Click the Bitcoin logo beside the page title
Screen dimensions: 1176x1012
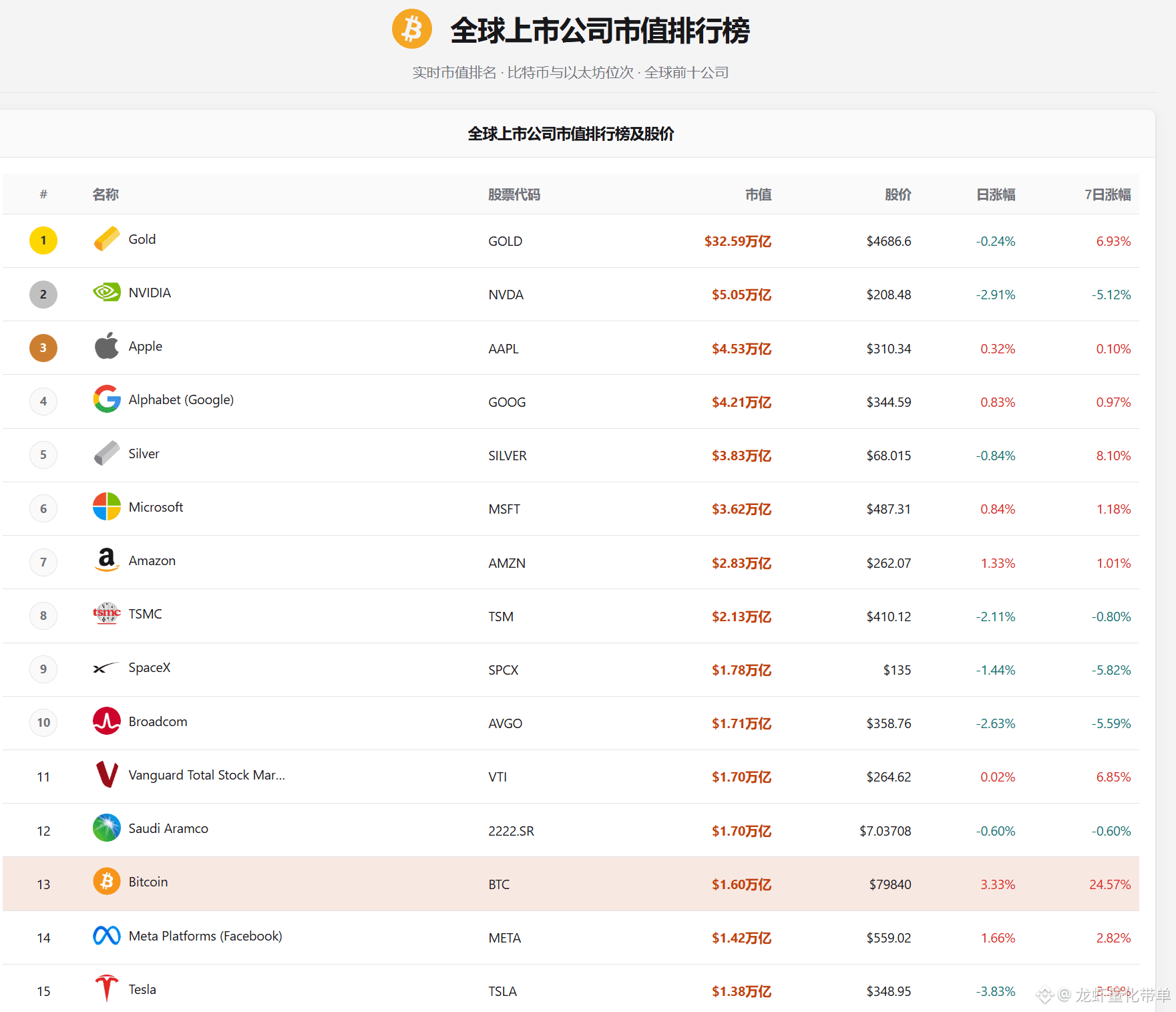411,29
